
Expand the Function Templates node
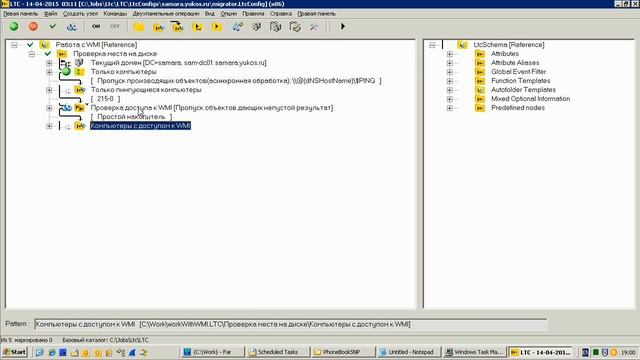point(450,81)
